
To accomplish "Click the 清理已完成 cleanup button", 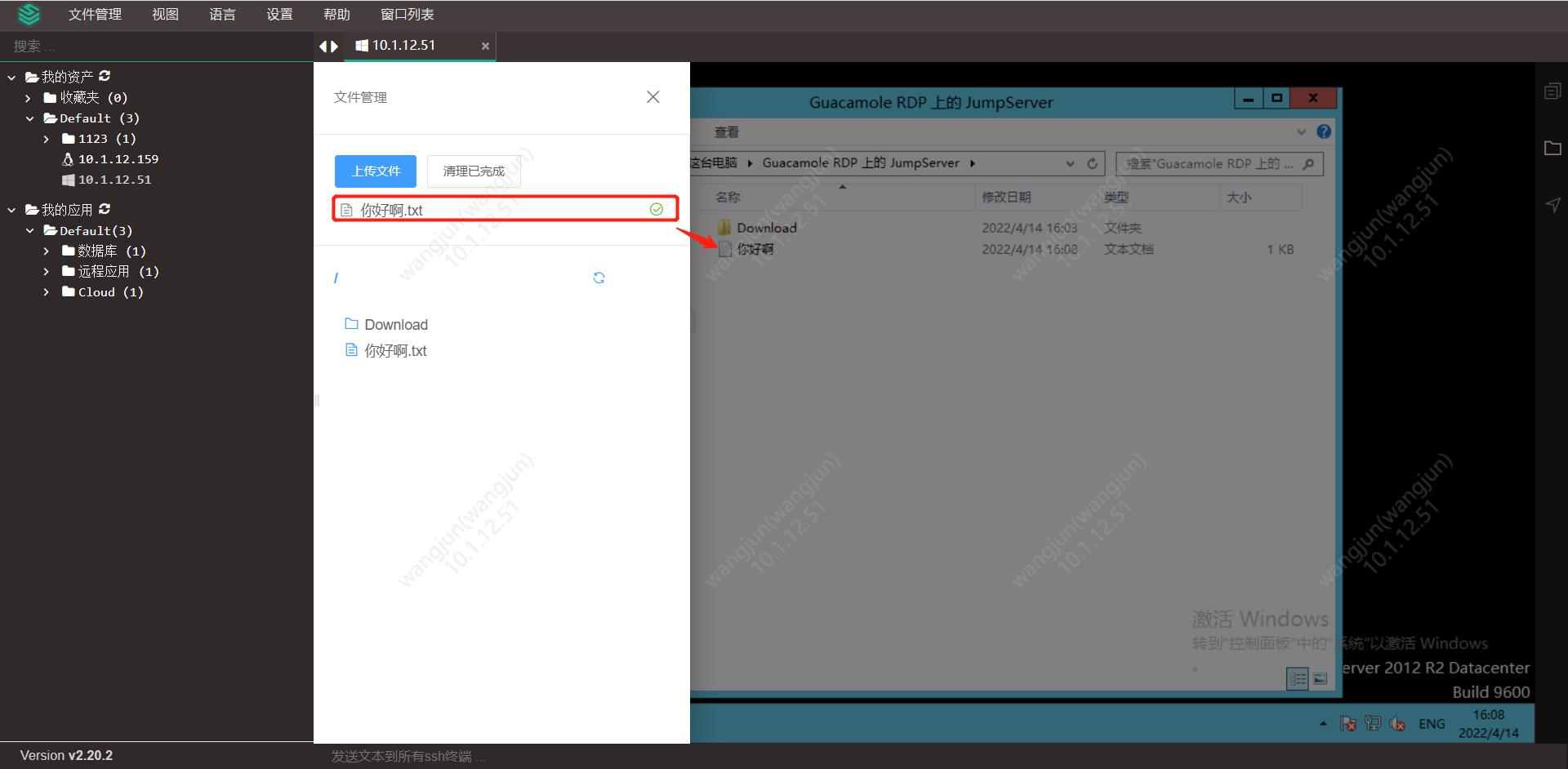I will pos(473,171).
